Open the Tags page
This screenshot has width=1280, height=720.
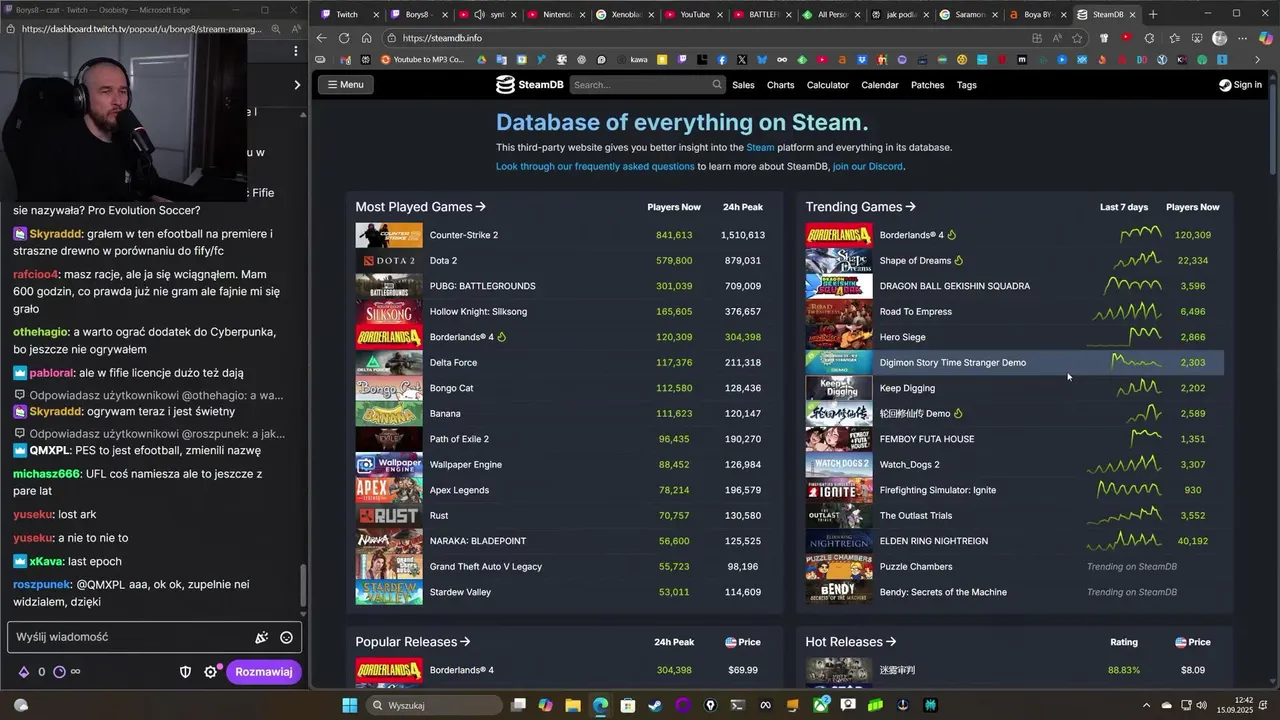[x=966, y=85]
